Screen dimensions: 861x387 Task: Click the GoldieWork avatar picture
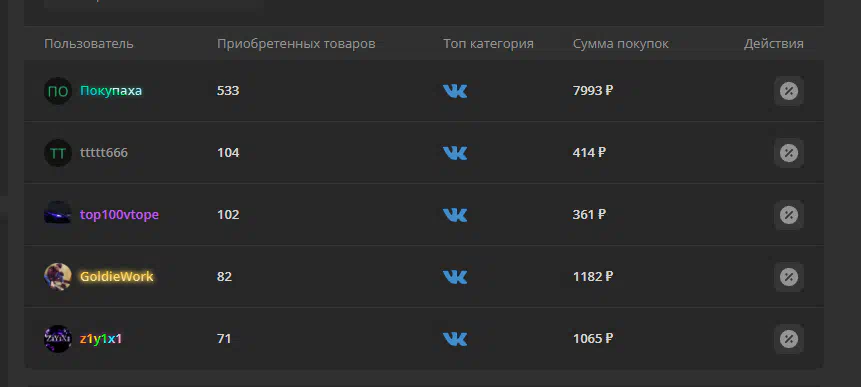coord(58,277)
